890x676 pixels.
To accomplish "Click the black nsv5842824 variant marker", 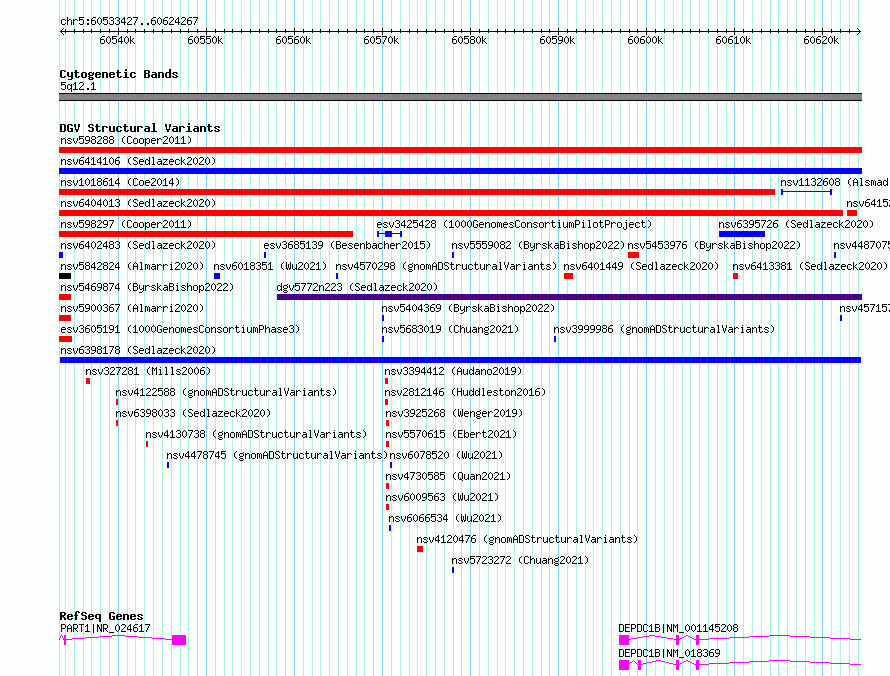I will pos(65,276).
